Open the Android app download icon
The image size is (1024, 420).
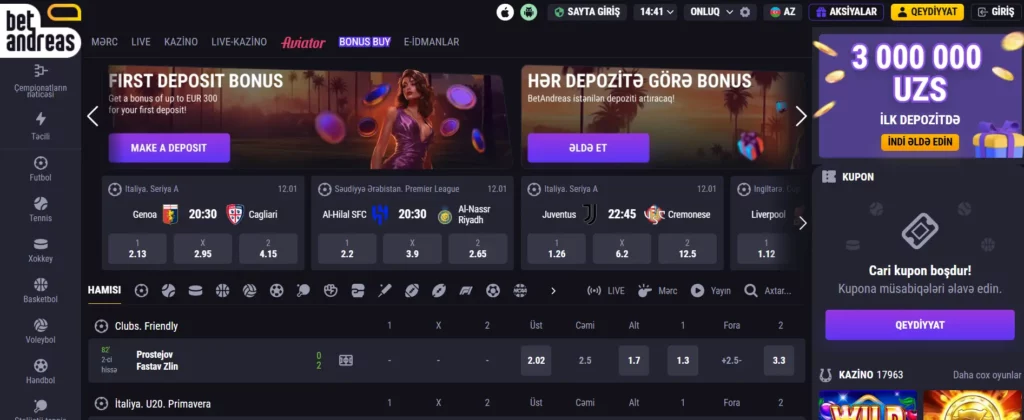tap(528, 12)
